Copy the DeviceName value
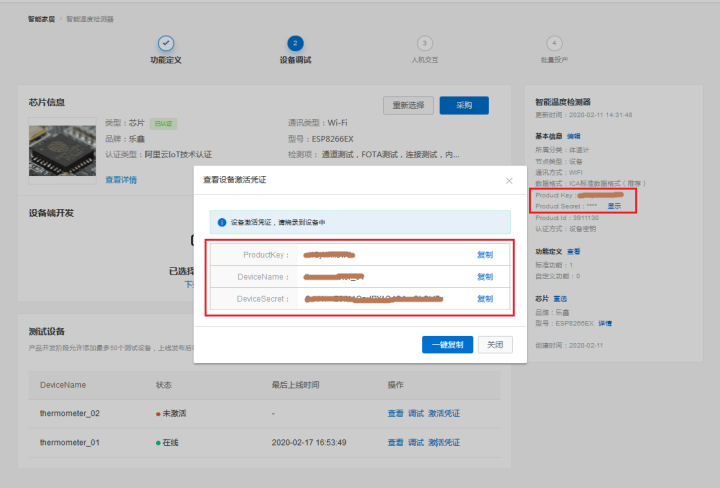The image size is (720, 488). [x=485, y=277]
